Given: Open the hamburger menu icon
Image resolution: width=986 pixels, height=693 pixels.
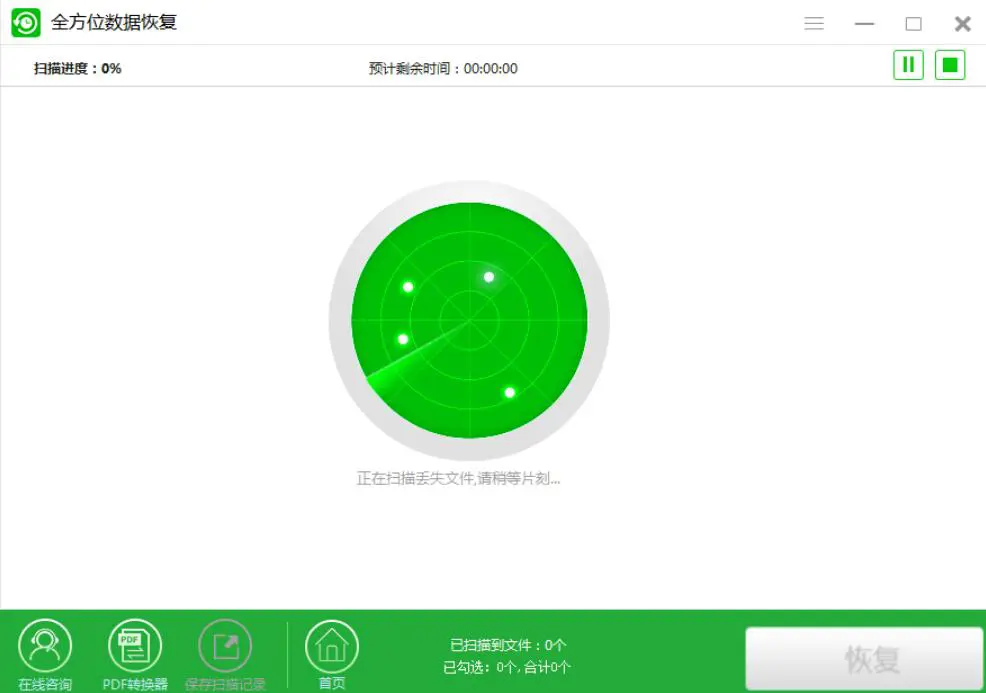Looking at the screenshot, I should [814, 22].
